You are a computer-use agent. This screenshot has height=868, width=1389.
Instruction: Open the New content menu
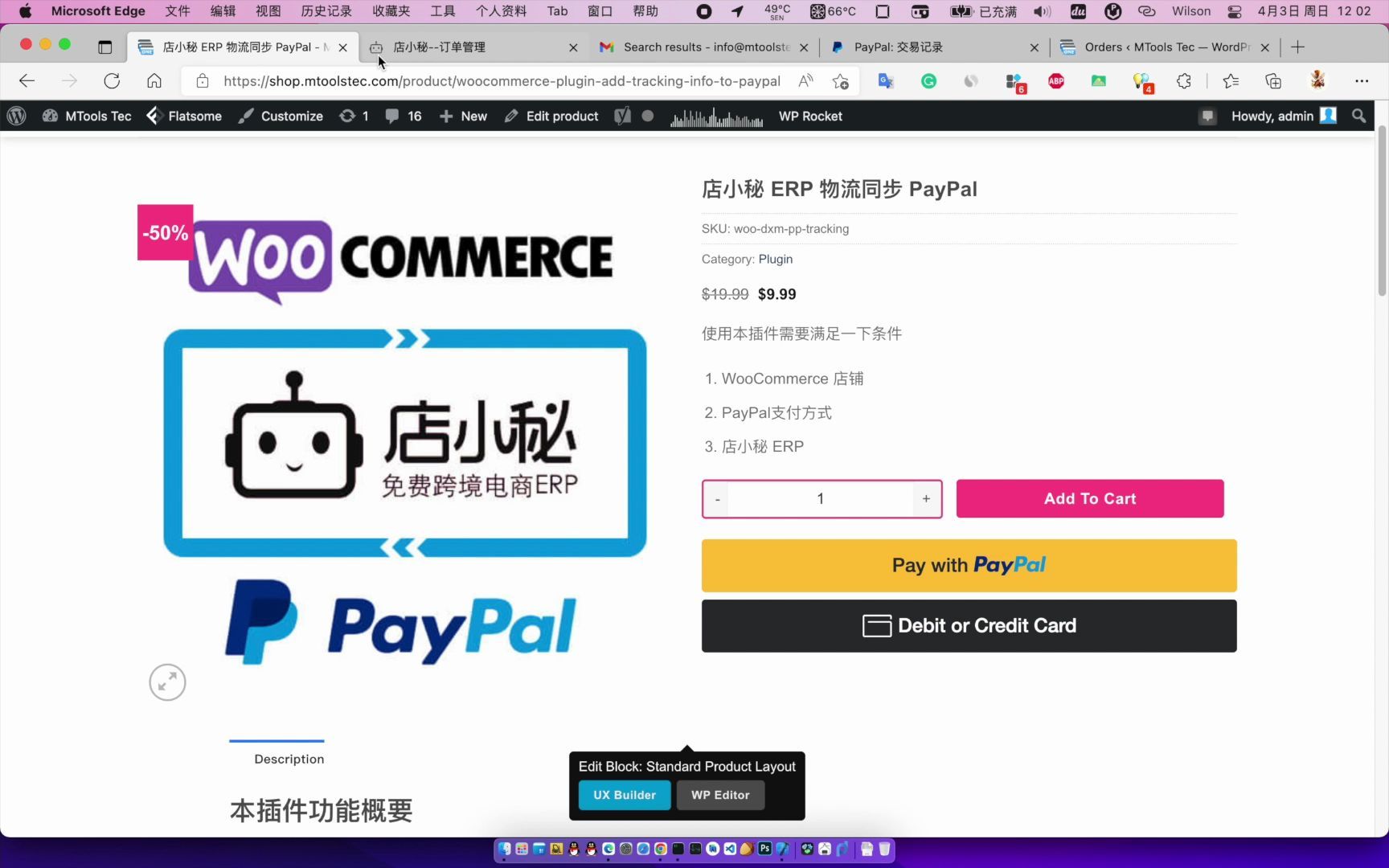(464, 116)
